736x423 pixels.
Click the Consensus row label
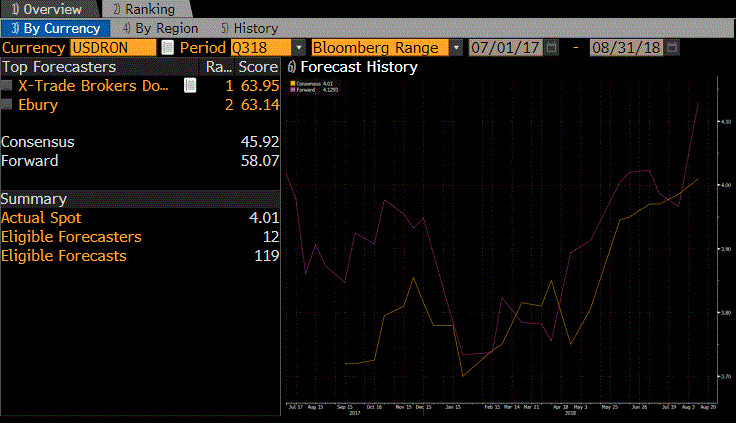38,142
